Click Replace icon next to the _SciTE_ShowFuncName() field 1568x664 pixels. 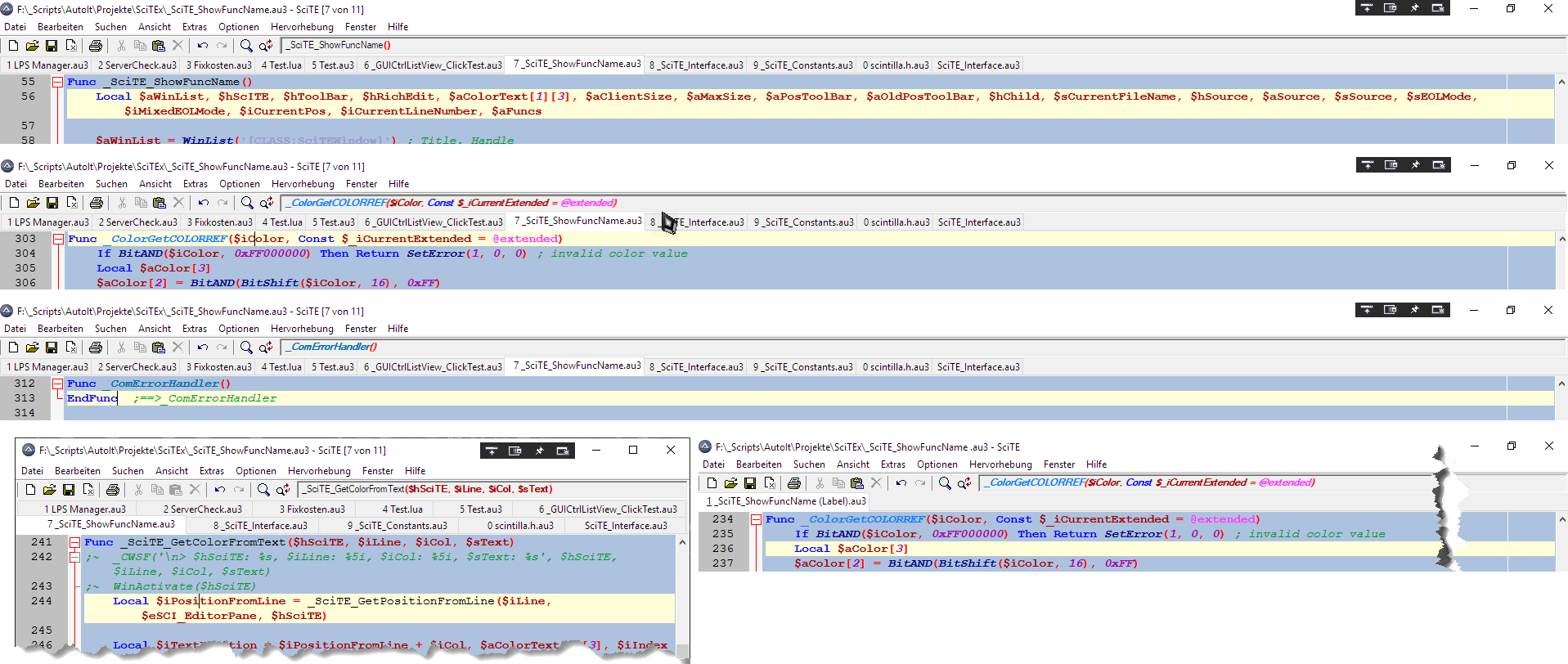(x=266, y=46)
